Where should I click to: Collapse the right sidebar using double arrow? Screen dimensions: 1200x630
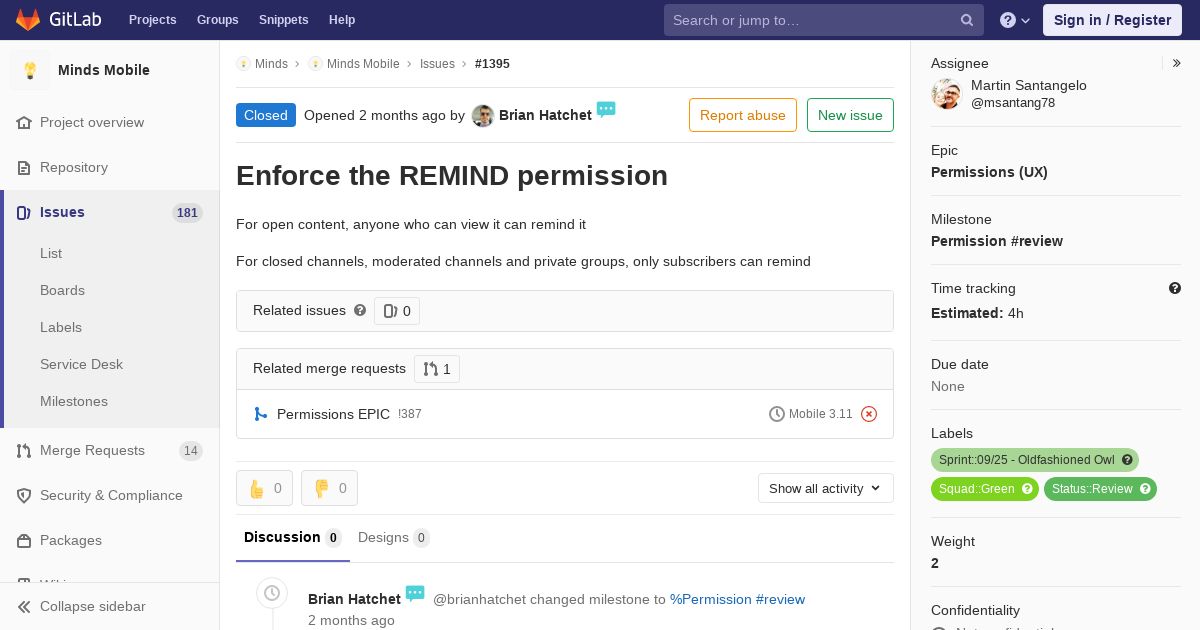pyautogui.click(x=1177, y=63)
